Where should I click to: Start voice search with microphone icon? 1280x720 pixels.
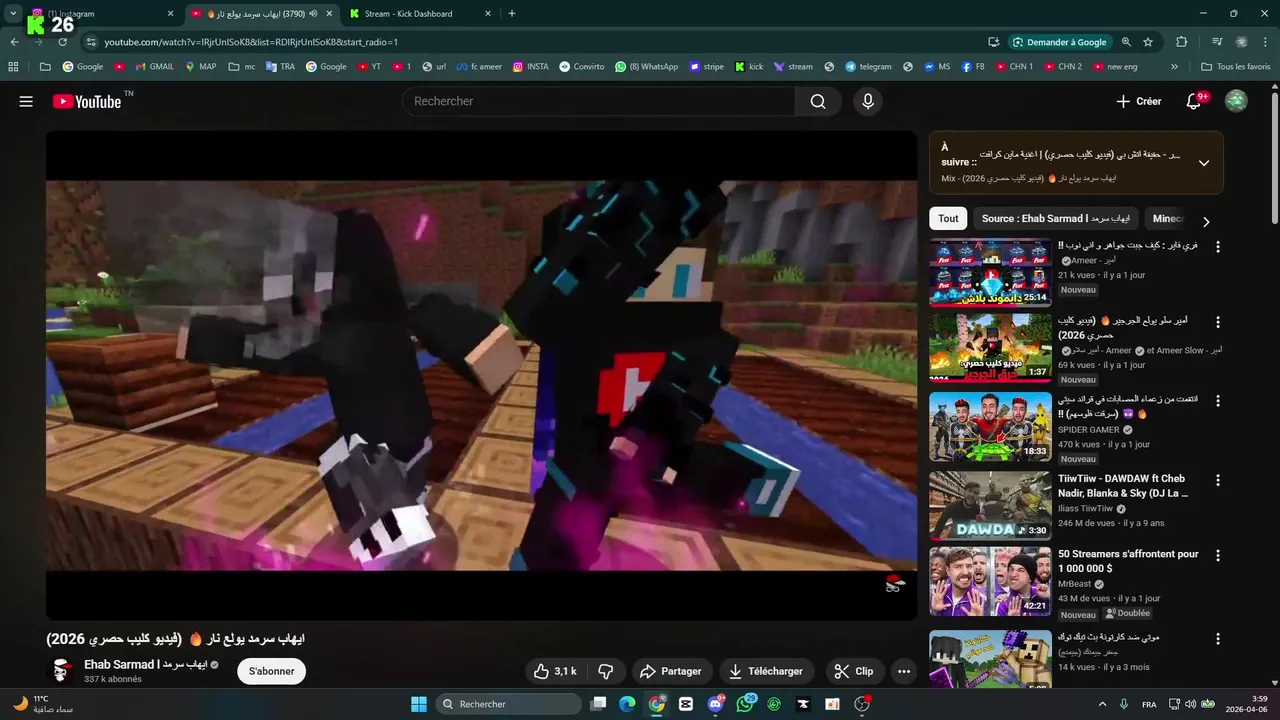[868, 101]
